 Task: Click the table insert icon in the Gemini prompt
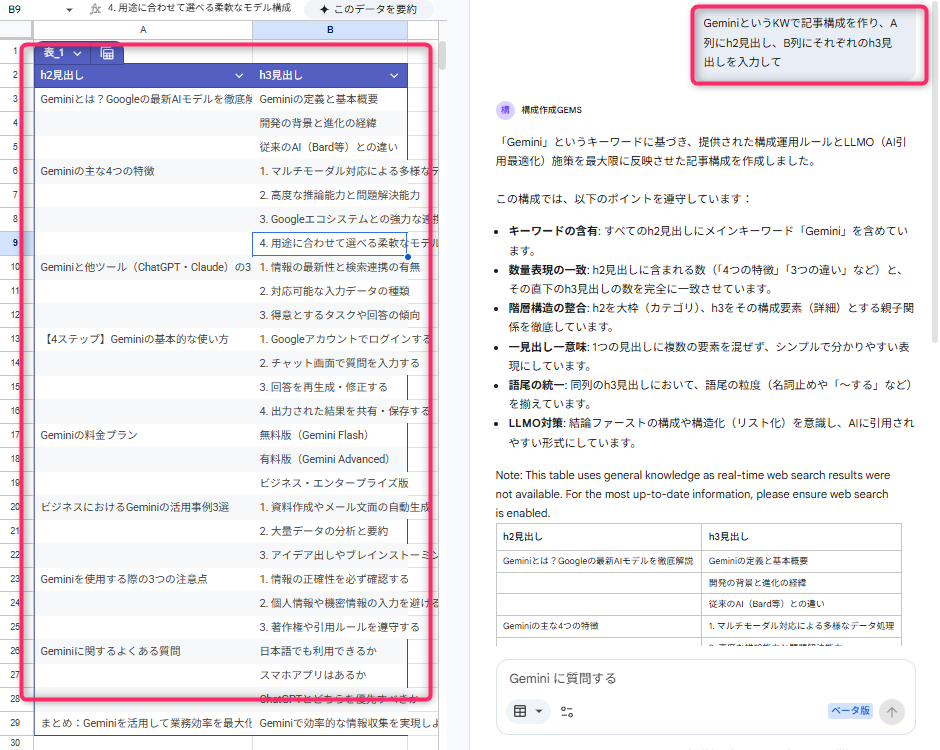point(520,712)
